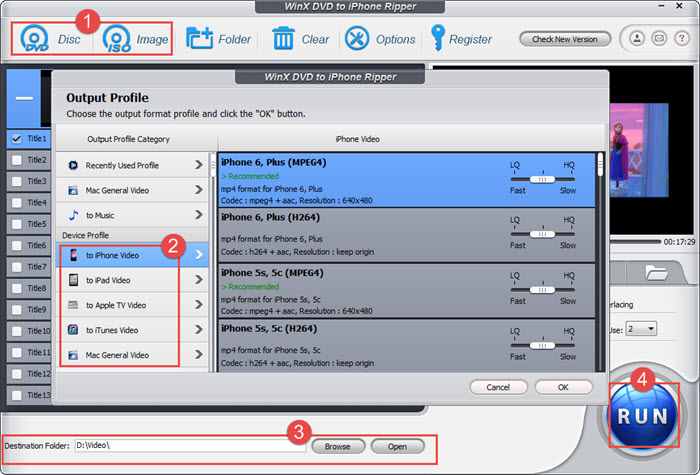Confirm profile with OK button
Image resolution: width=700 pixels, height=475 pixels.
[563, 387]
